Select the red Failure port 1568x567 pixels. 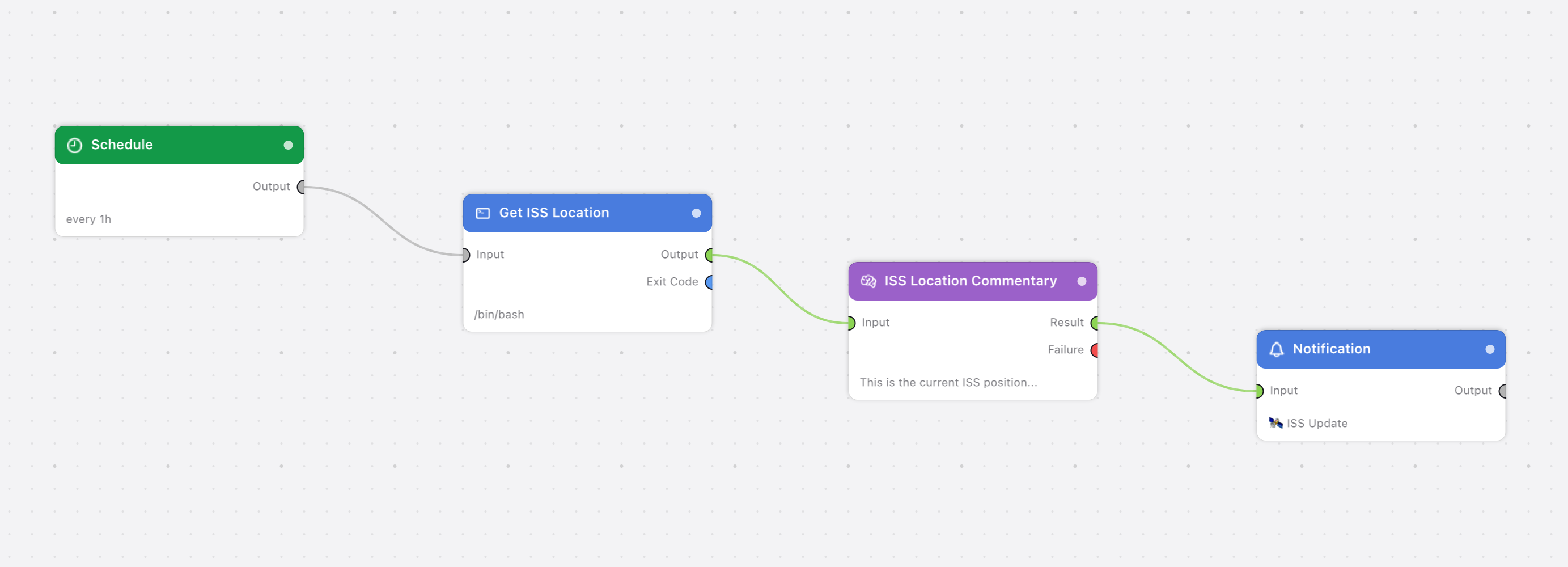1095,350
